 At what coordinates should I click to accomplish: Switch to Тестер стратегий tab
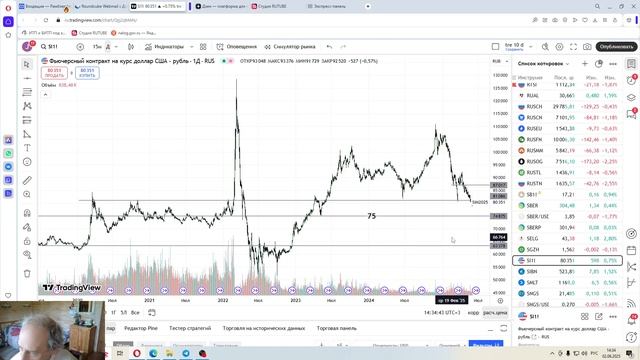(190, 328)
